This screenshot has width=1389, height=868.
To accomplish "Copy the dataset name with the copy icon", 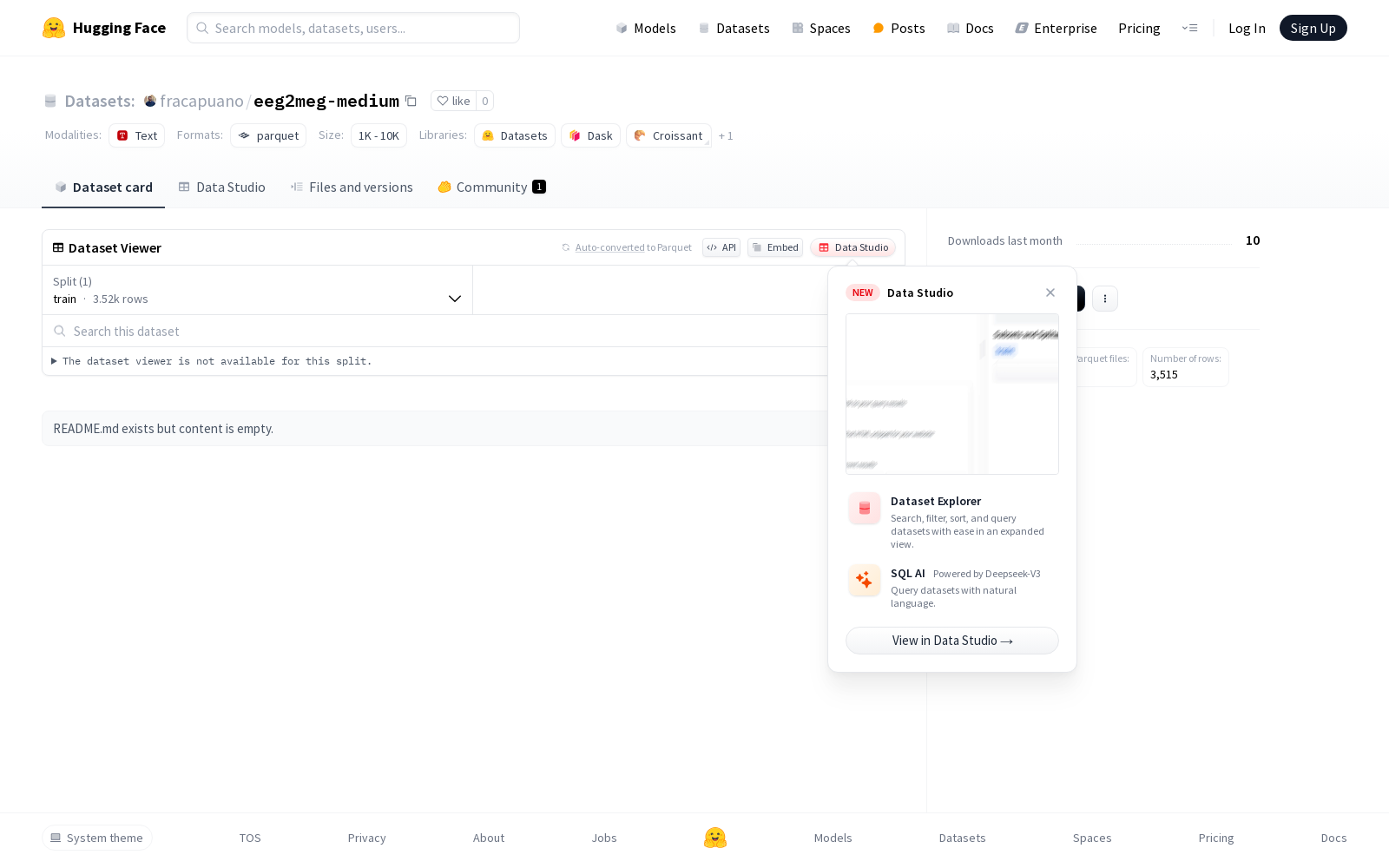I will [411, 101].
